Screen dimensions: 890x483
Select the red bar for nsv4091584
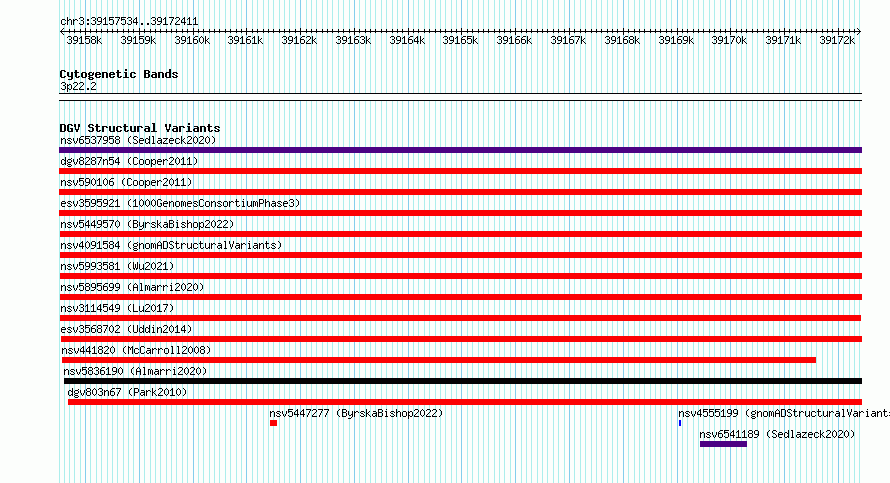pos(460,255)
